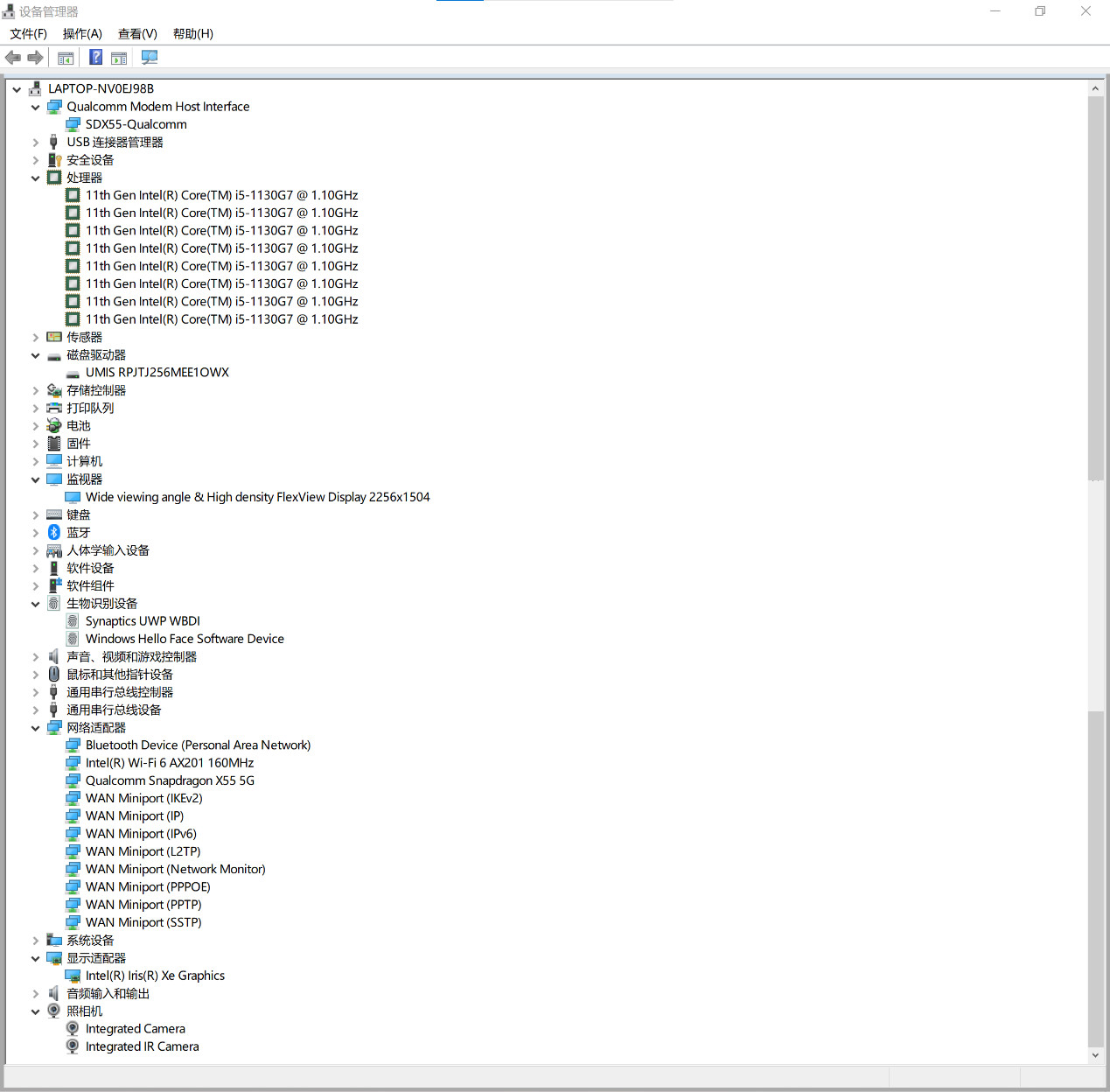Click the Forward arrow toolbar icon
The height and width of the screenshot is (1092, 1110).
point(35,58)
